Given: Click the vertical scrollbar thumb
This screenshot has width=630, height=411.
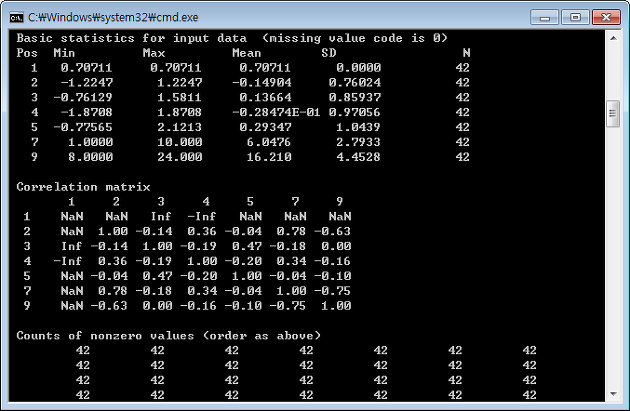Looking at the screenshot, I should [613, 113].
